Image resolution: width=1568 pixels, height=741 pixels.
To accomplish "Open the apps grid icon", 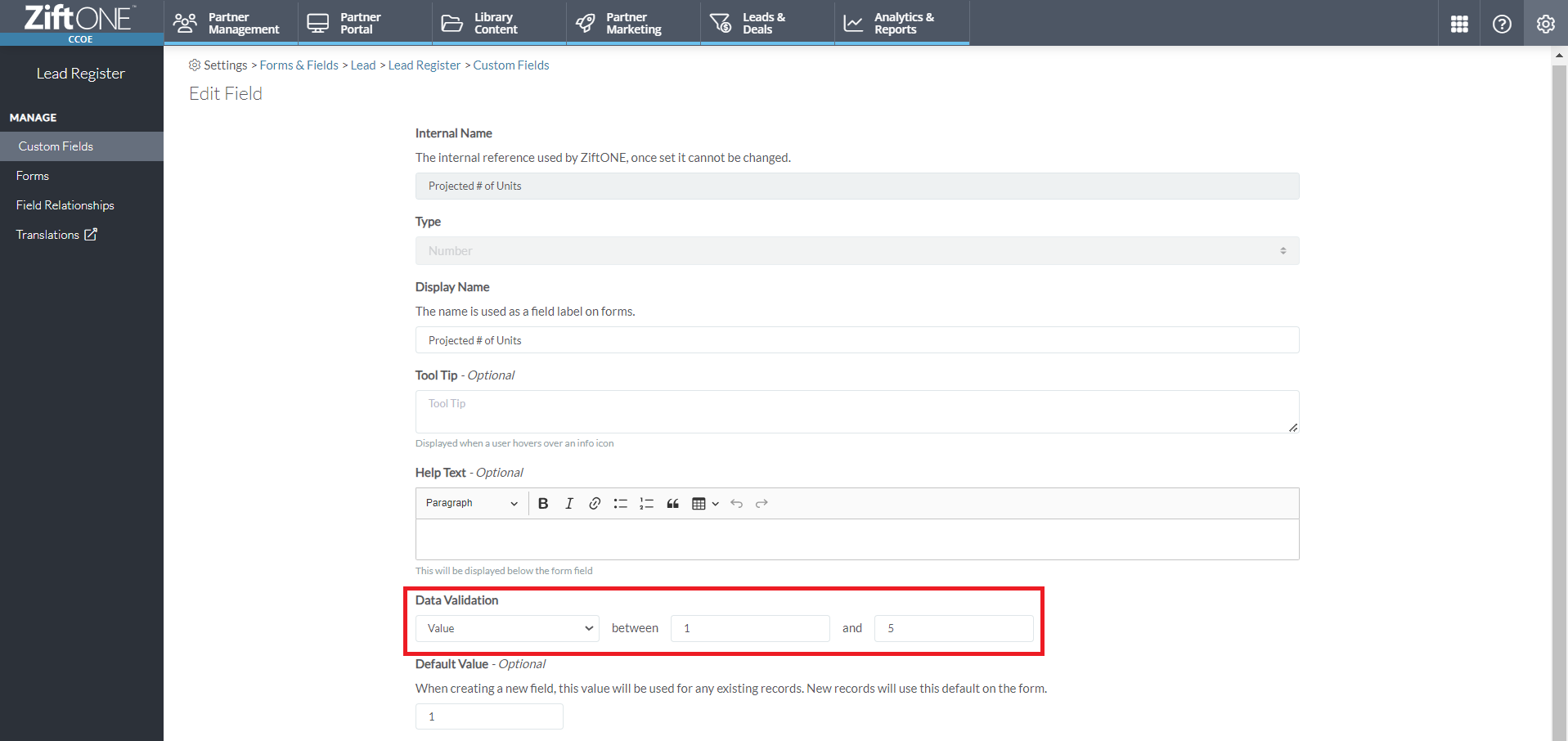I will (1459, 24).
